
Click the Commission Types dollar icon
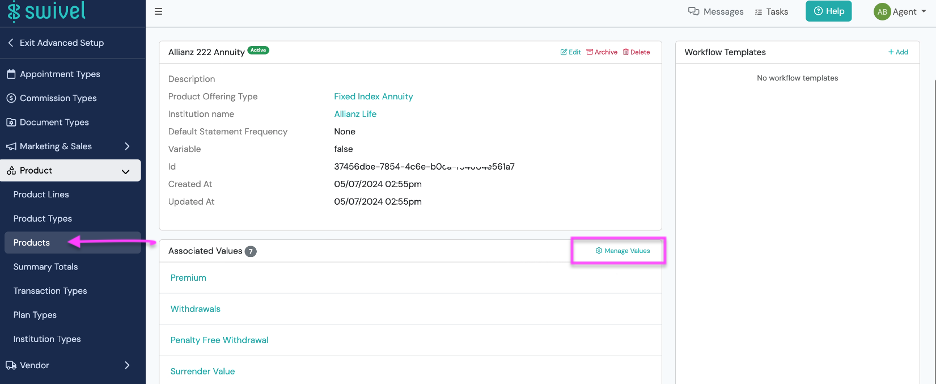[11, 98]
